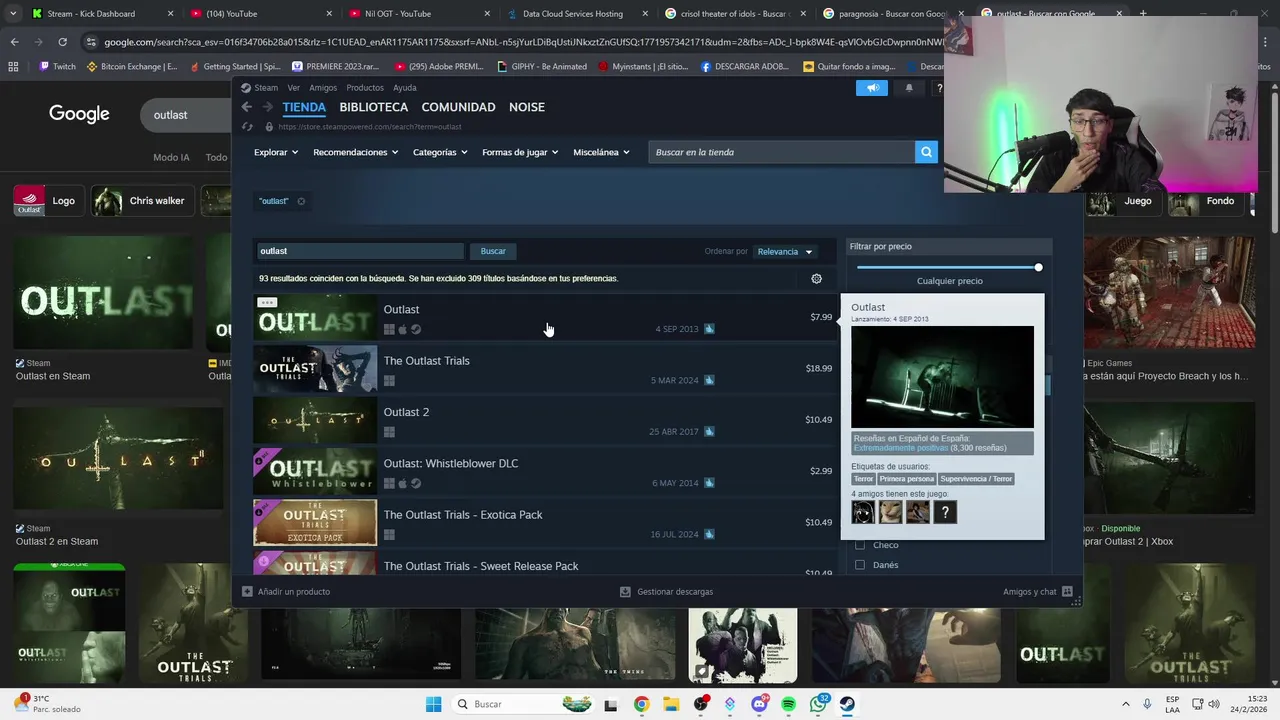Screen dimensions: 1280x720
Task: Open The Outlast Trials - Exotica Pack
Action: coord(545,523)
